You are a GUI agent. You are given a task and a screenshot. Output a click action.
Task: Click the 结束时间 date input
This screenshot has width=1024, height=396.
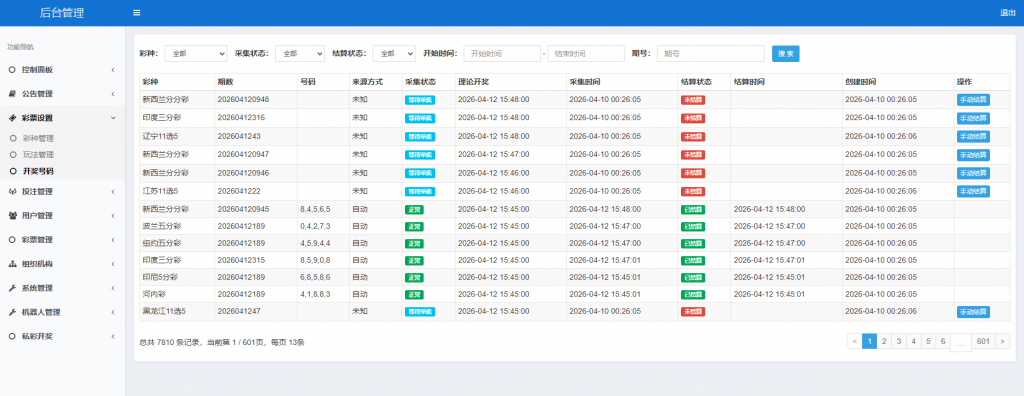tap(586, 54)
